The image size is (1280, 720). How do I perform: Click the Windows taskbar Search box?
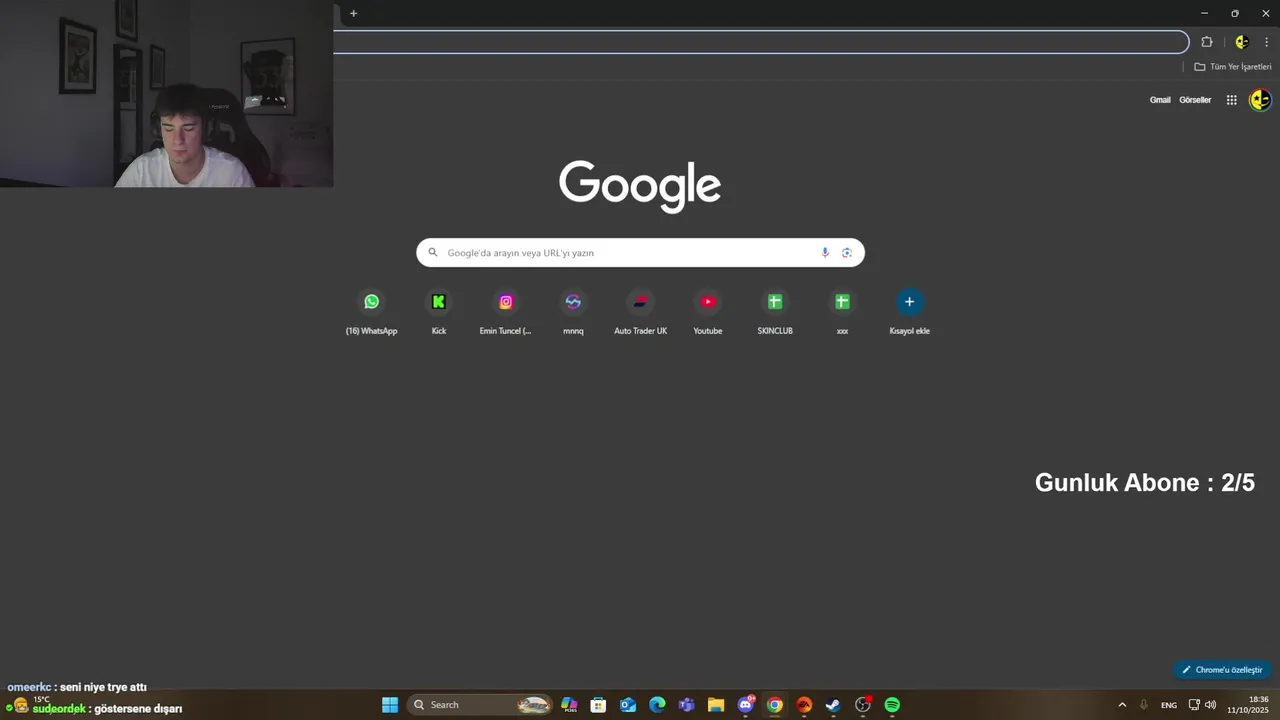pos(482,705)
